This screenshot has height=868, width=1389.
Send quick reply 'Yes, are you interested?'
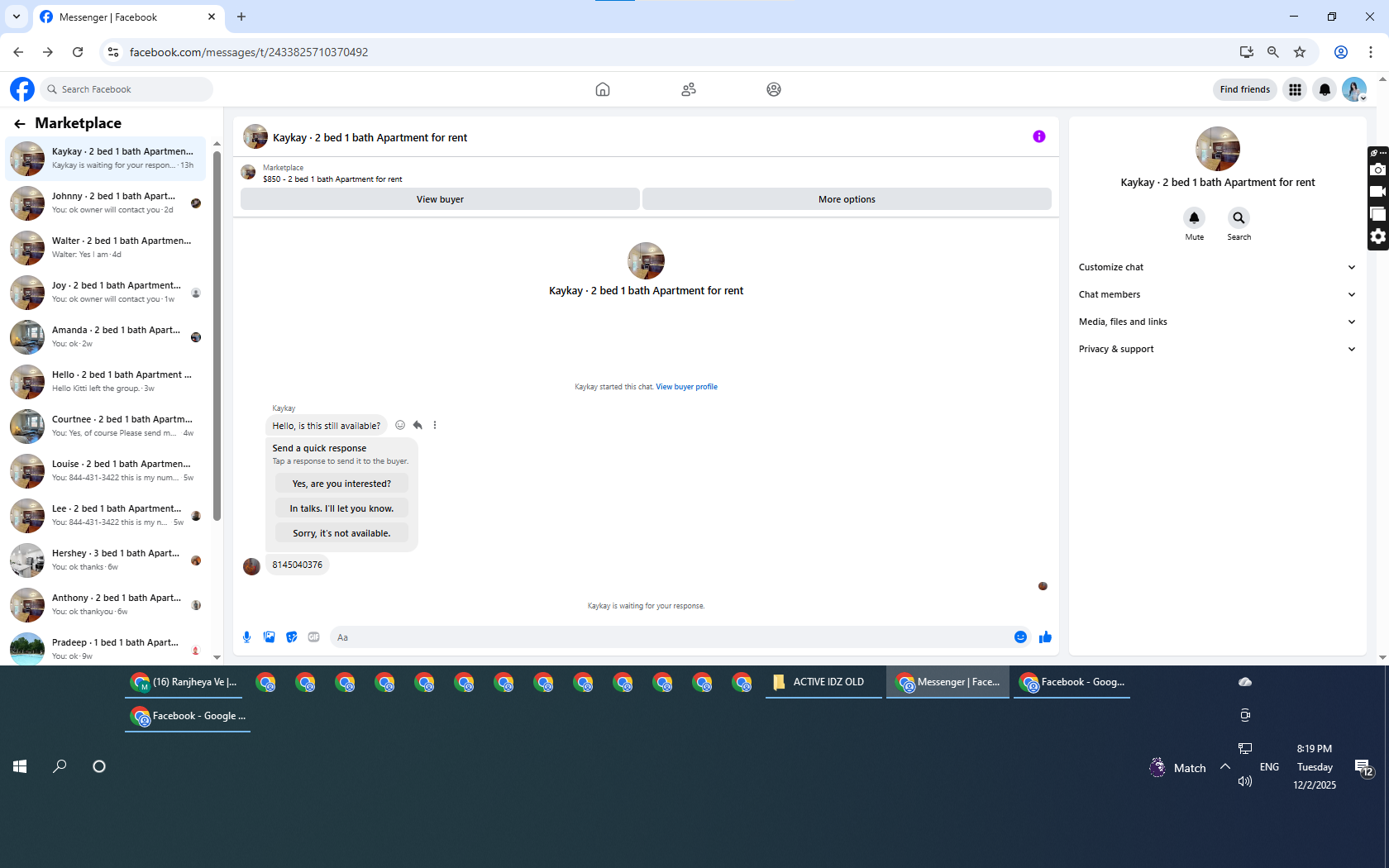tap(341, 484)
